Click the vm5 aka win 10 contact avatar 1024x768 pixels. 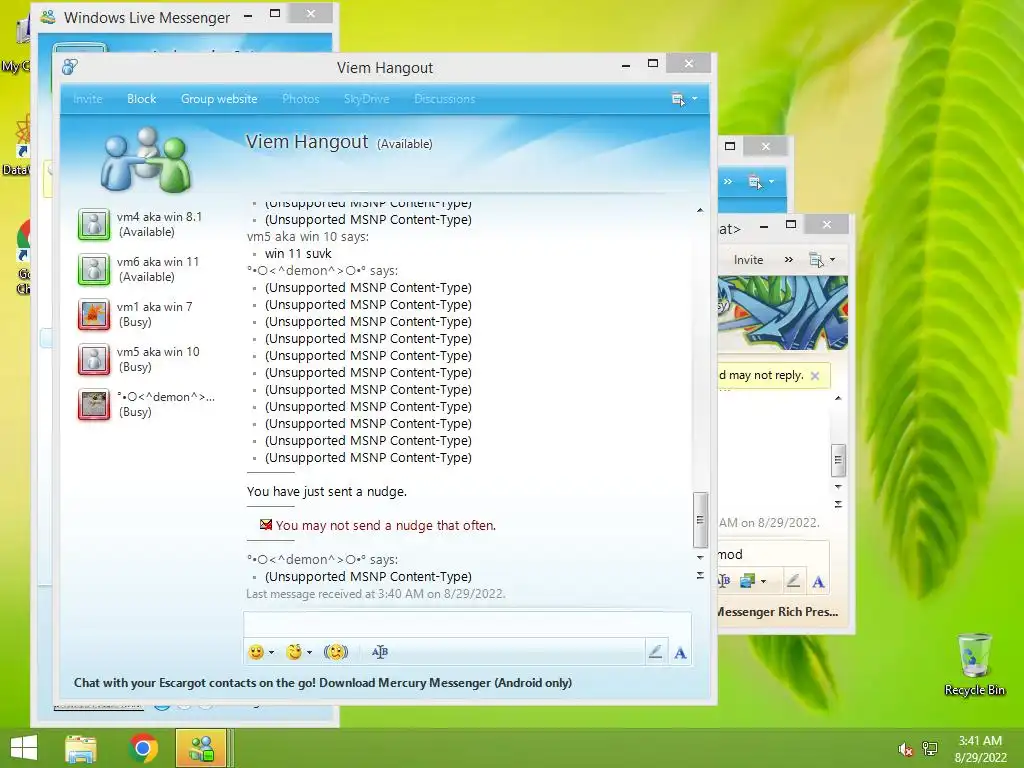(x=94, y=359)
